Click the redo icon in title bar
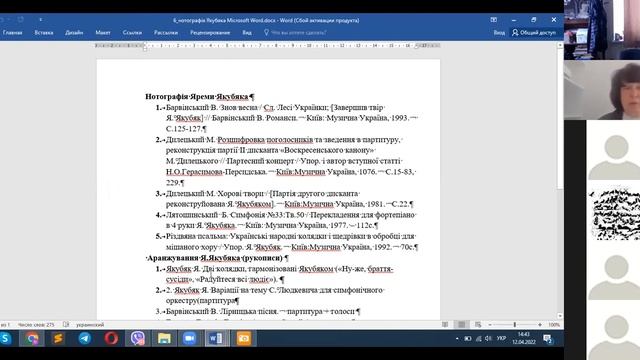Image resolution: width=640 pixels, height=360 pixels. pyautogui.click(x=20, y=20)
